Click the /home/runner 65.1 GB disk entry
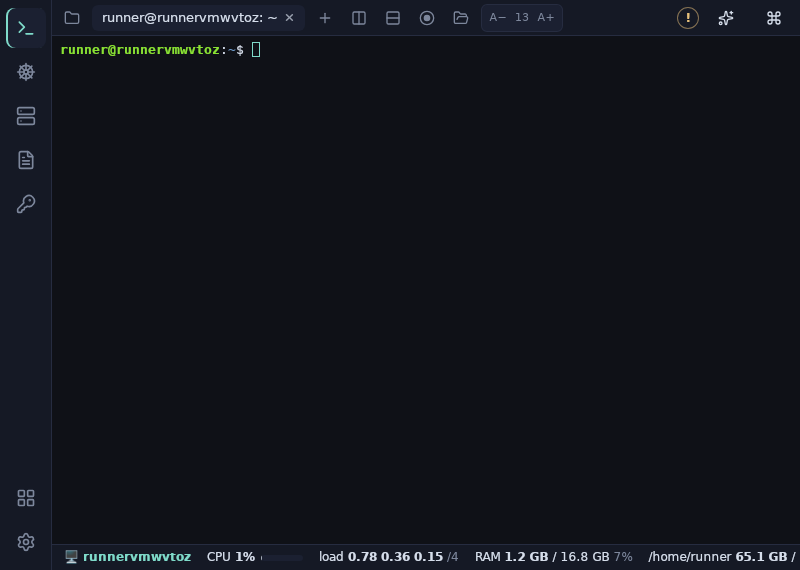 point(722,557)
